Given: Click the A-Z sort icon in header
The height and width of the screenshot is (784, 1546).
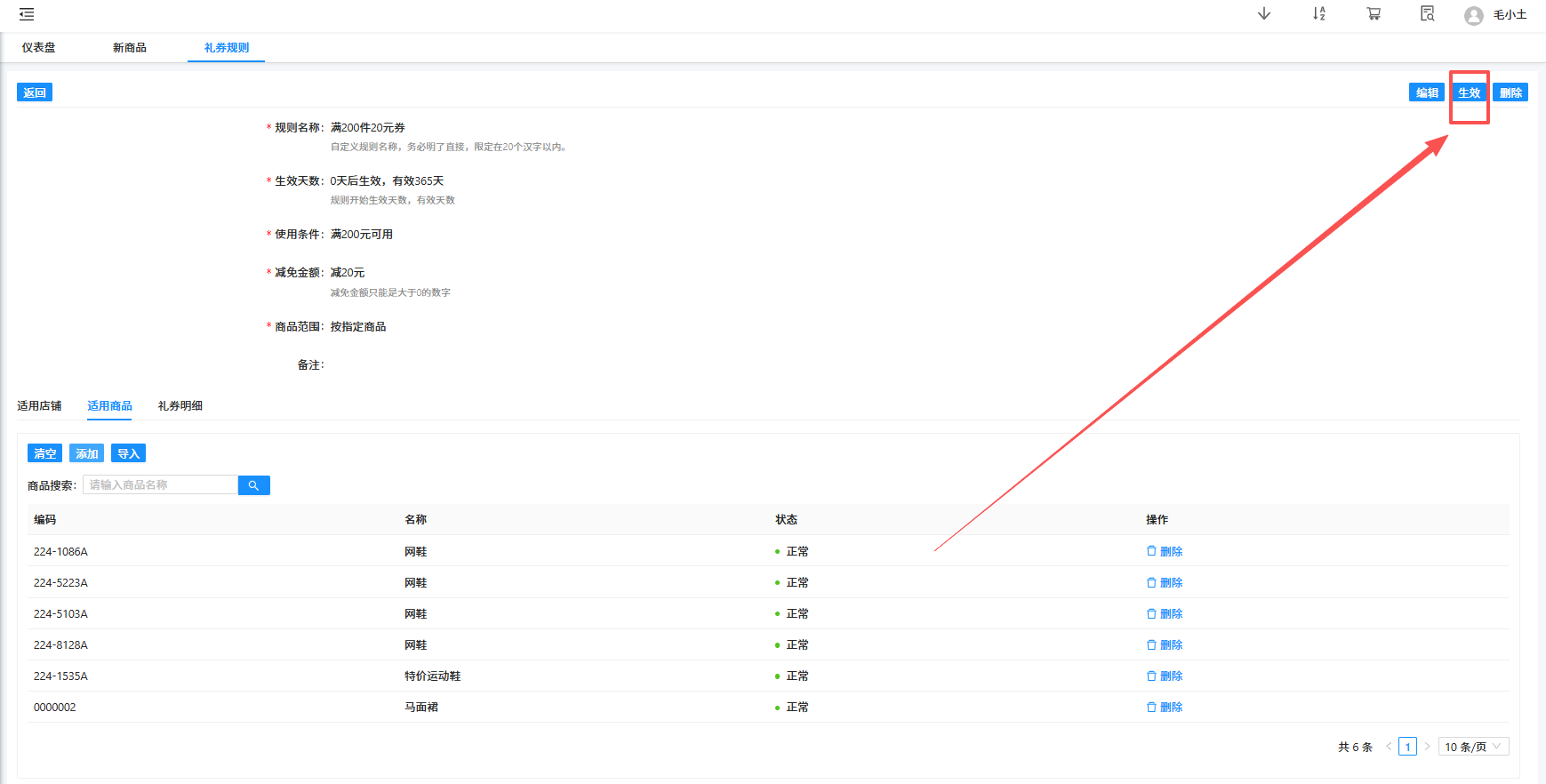Looking at the screenshot, I should 1318,14.
